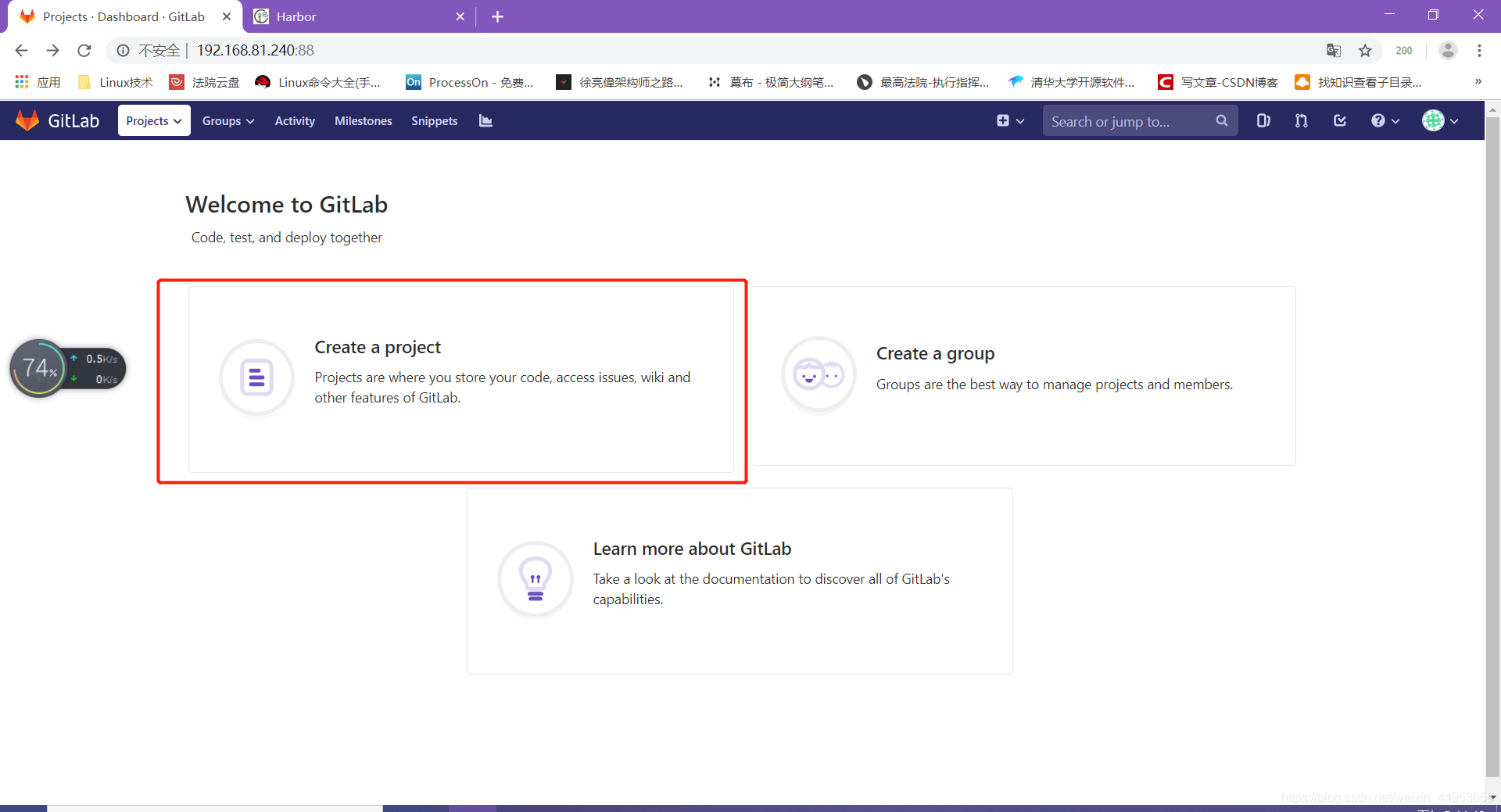Click the address bar URL
Image resolution: width=1501 pixels, height=812 pixels.
(x=256, y=50)
